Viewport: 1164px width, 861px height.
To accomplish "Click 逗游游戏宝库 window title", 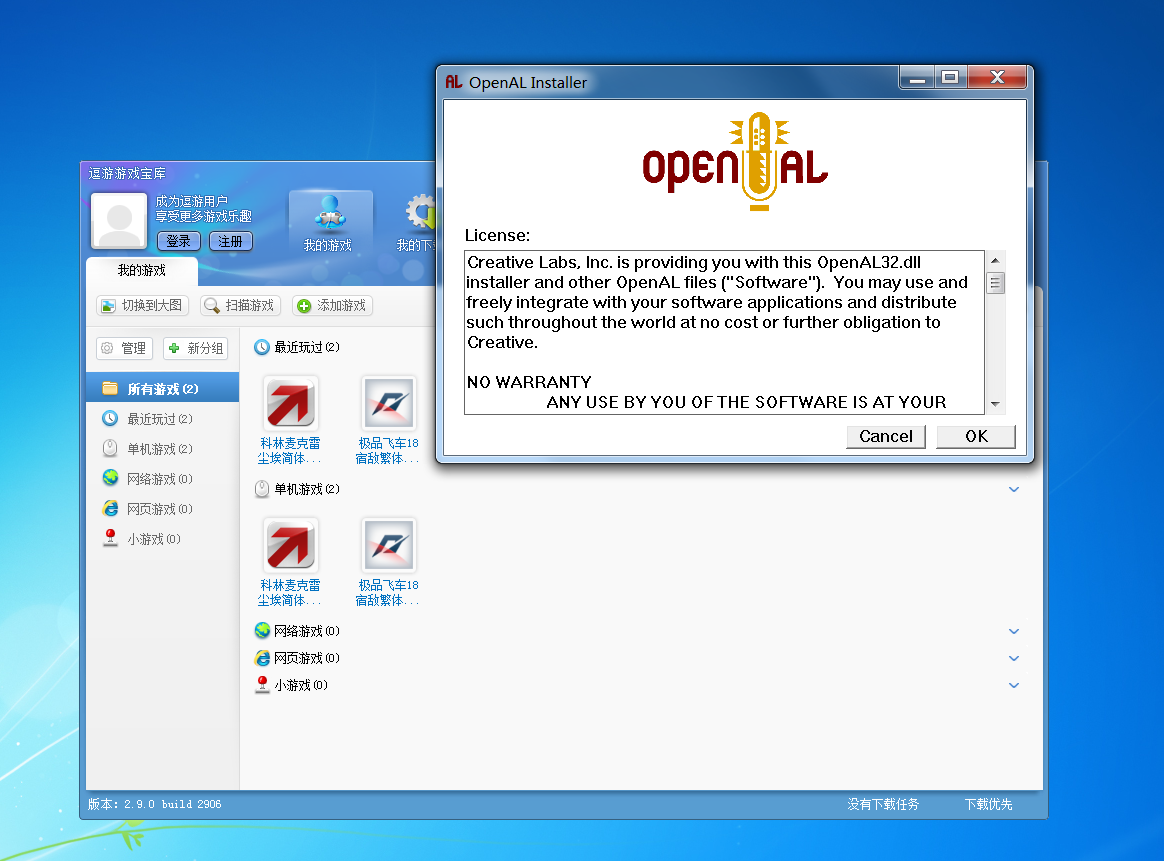I will [127, 174].
